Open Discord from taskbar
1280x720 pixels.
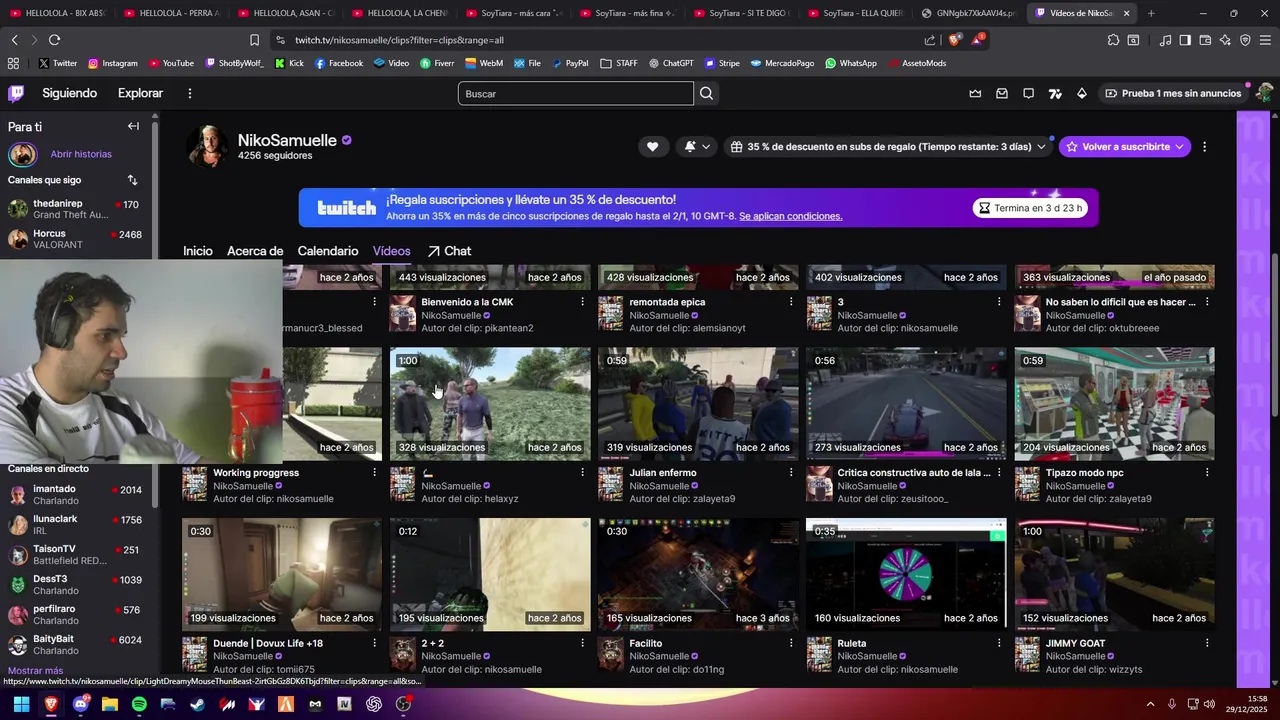[80, 704]
